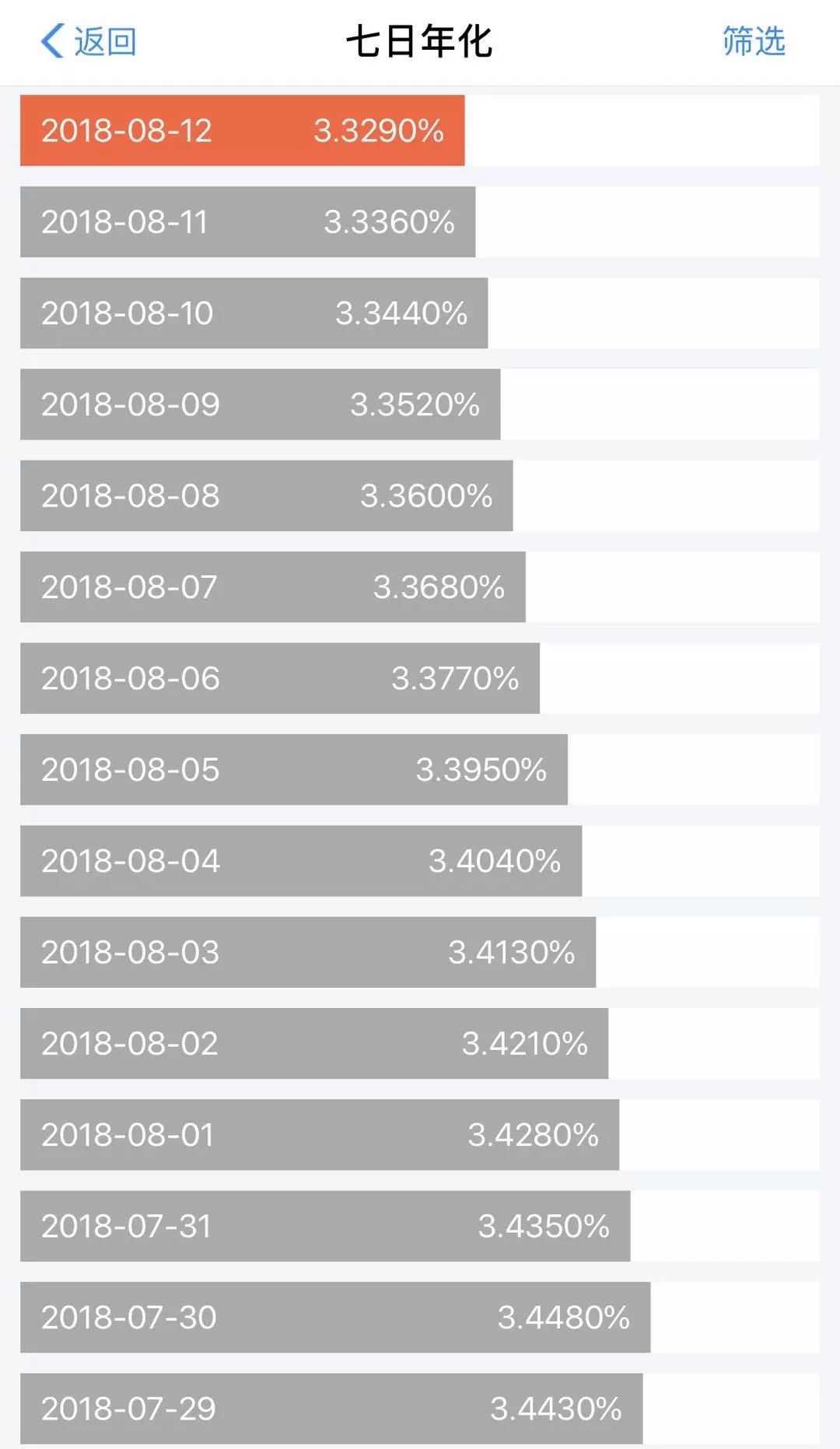Viewport: 840px width, 1449px height.
Task: Pick the 2018-08-06 row at 3.3770%
Action: pyautogui.click(x=279, y=678)
